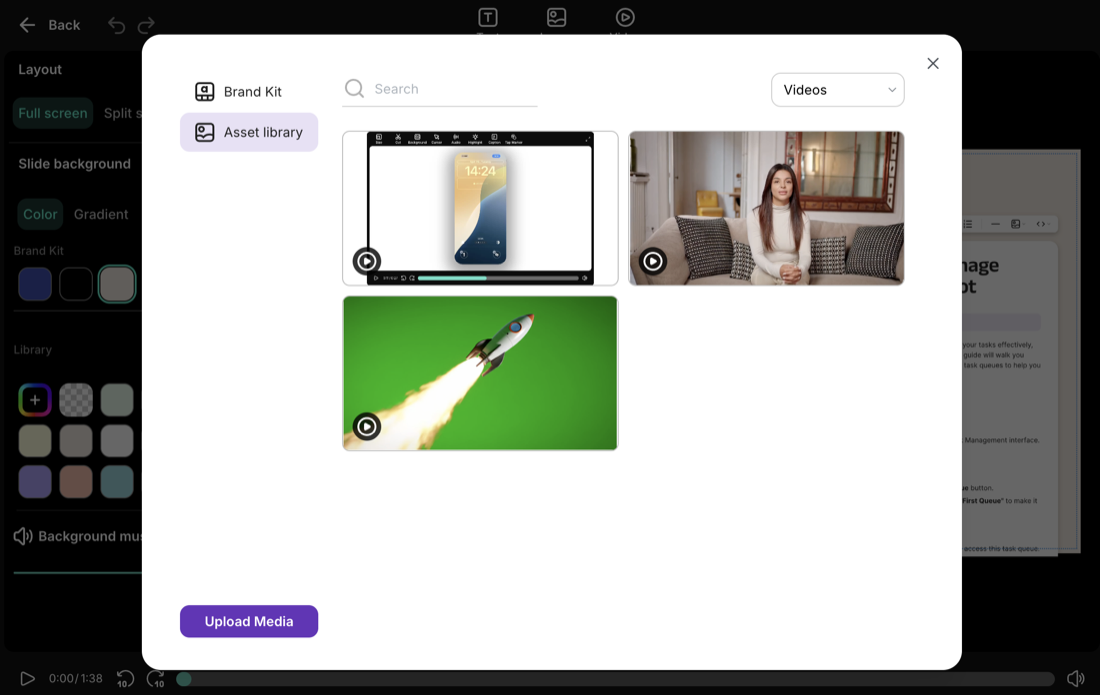
Task: Select the Video tool icon in top toolbar
Action: 625,17
